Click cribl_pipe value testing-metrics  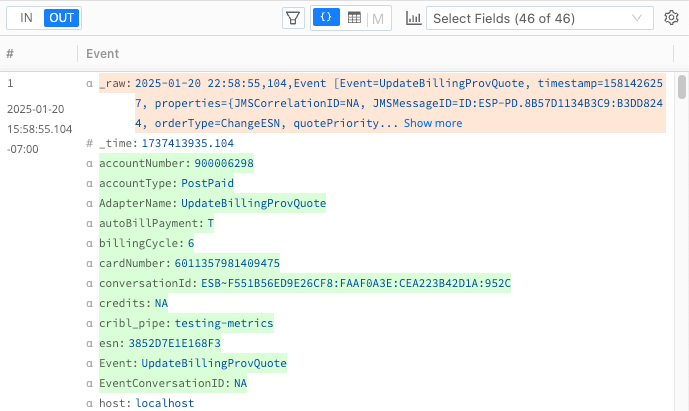(224, 323)
